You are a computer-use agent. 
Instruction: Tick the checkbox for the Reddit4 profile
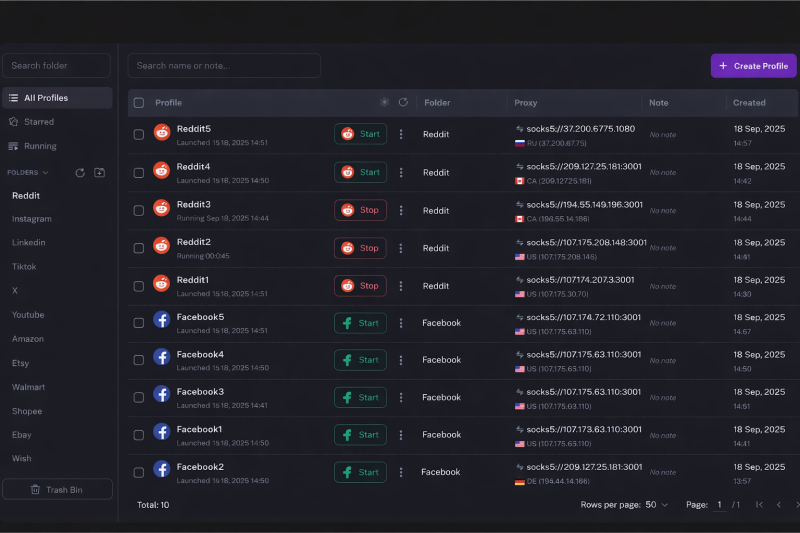tap(139, 172)
